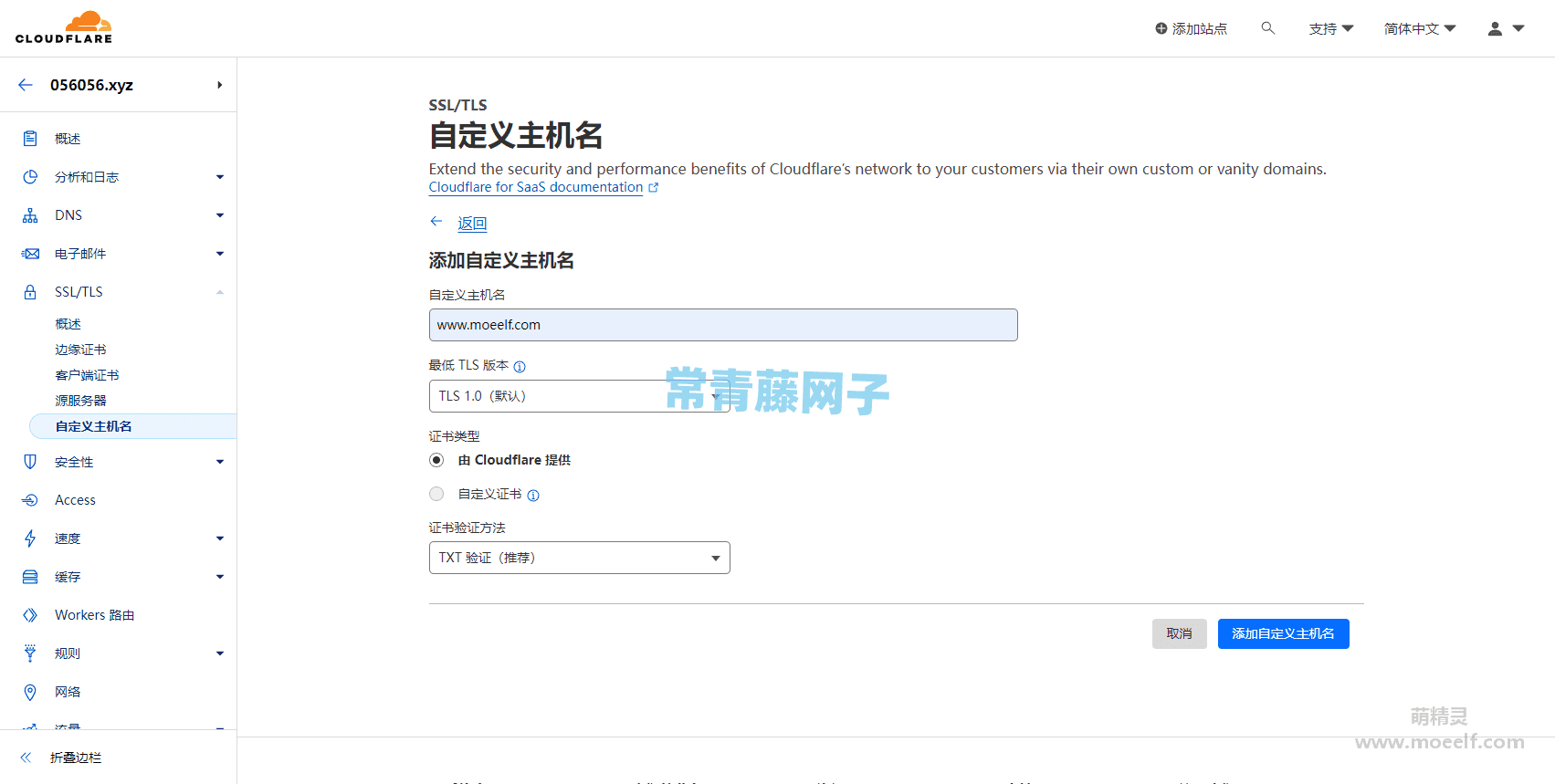
Task: Open the 最低 TLS 版本 dropdown
Action: point(579,396)
